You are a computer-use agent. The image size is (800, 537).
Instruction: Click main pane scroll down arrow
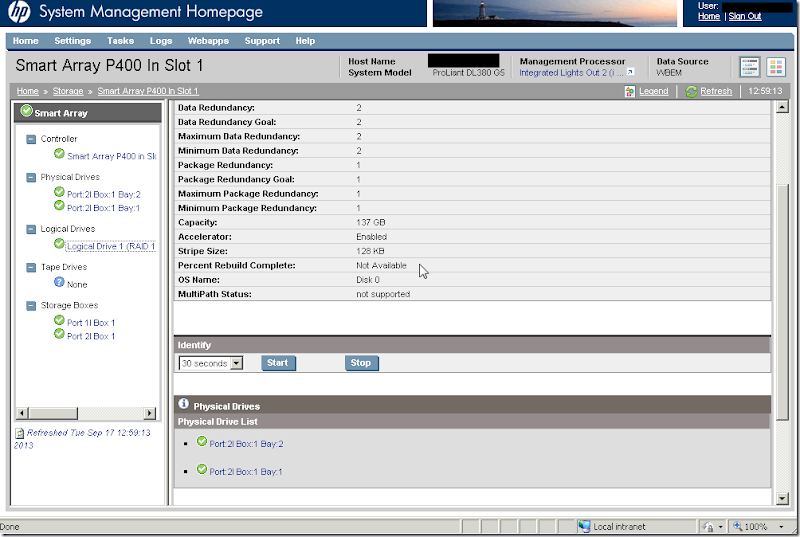[x=782, y=499]
